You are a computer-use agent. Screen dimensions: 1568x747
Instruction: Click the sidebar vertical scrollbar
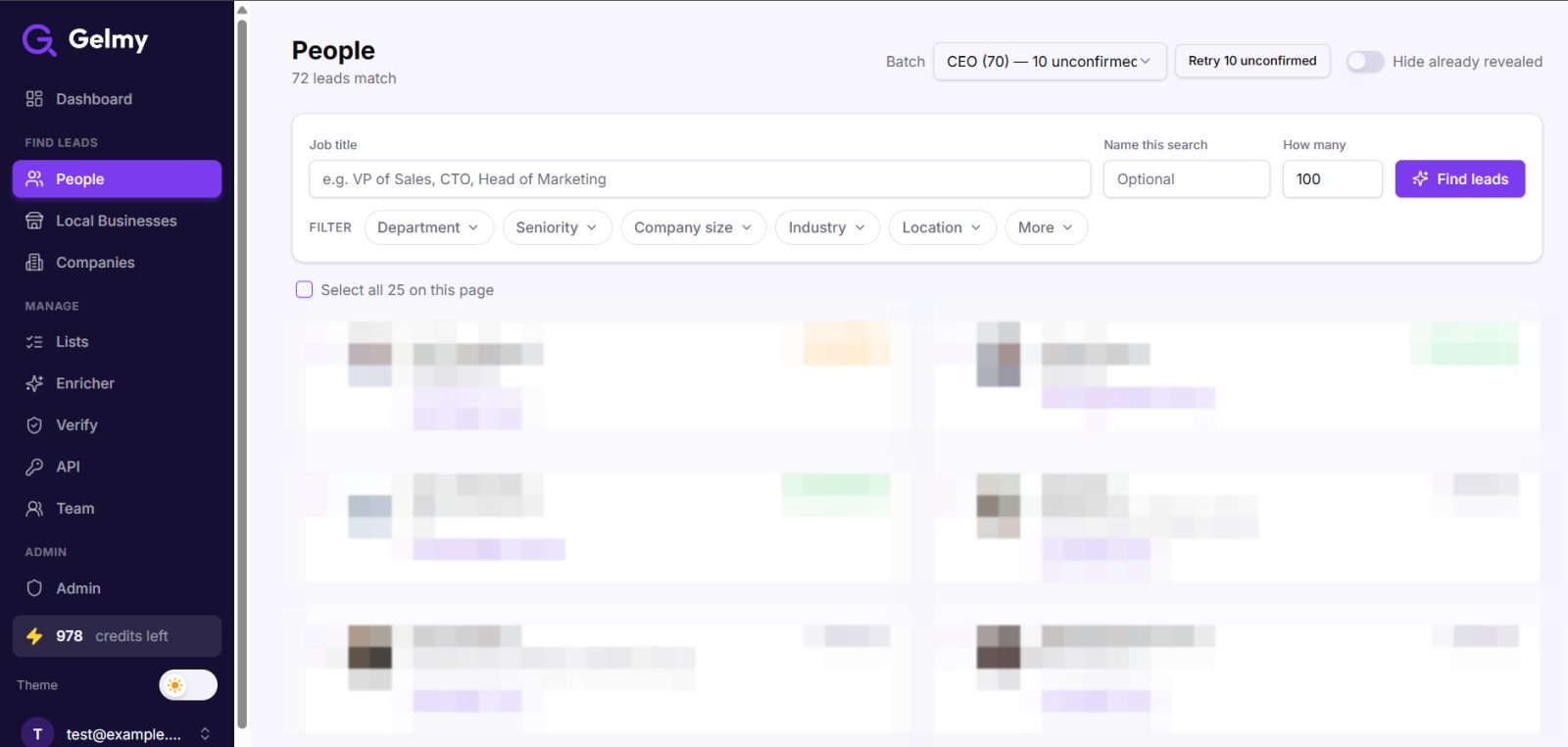pos(242,373)
